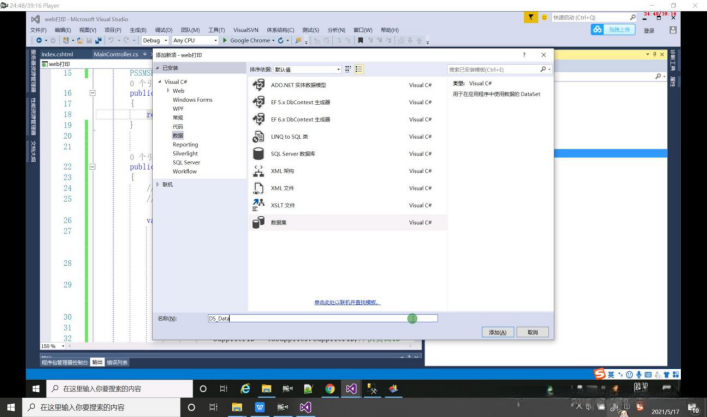Click the Sogou input method S icon
This screenshot has height=417, width=707.
pos(599,374)
